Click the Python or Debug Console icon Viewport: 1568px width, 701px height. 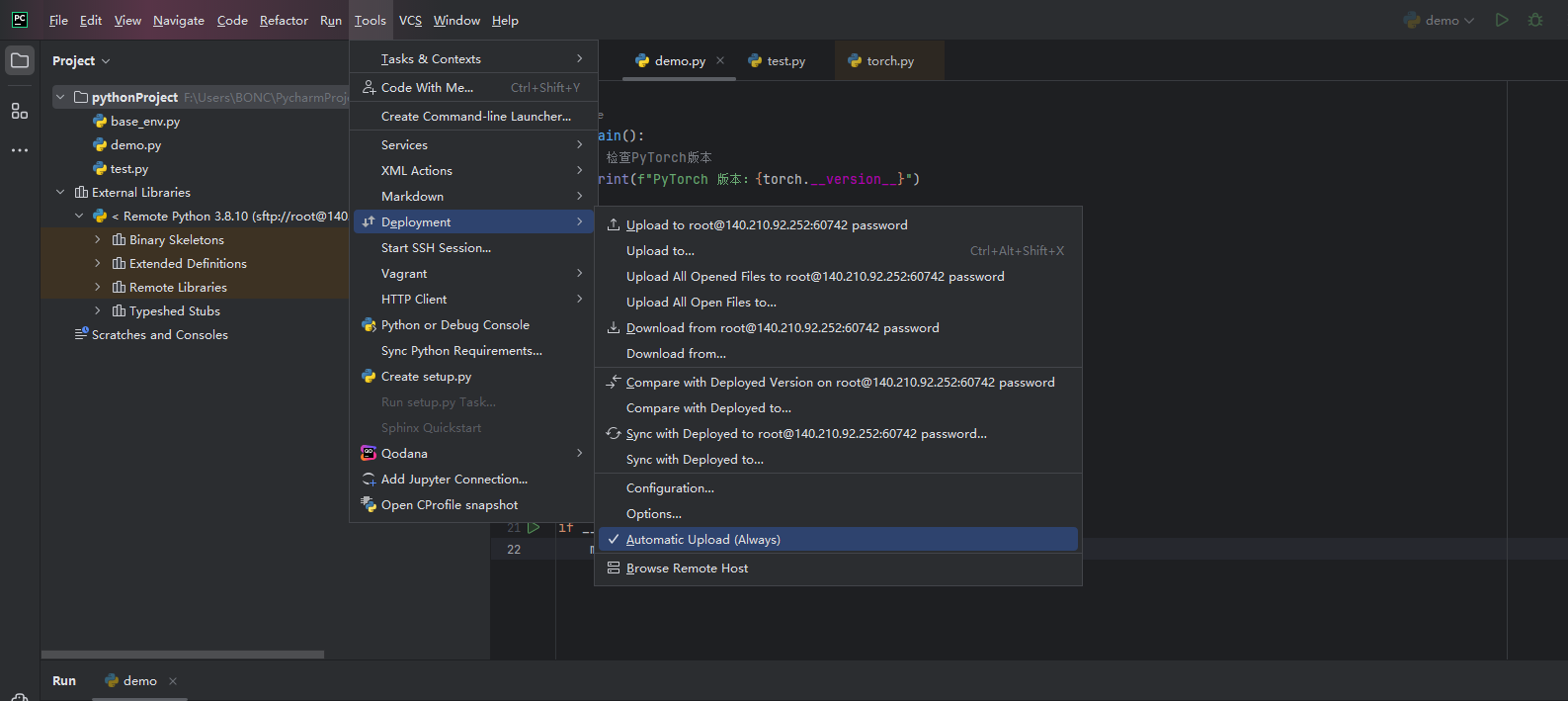(x=369, y=324)
